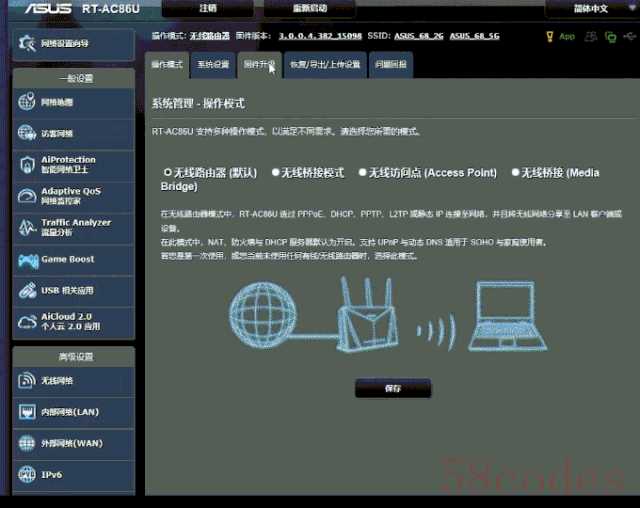The height and width of the screenshot is (508, 640).
Task: Open the Game Boost gamepad icon
Action: 28,260
